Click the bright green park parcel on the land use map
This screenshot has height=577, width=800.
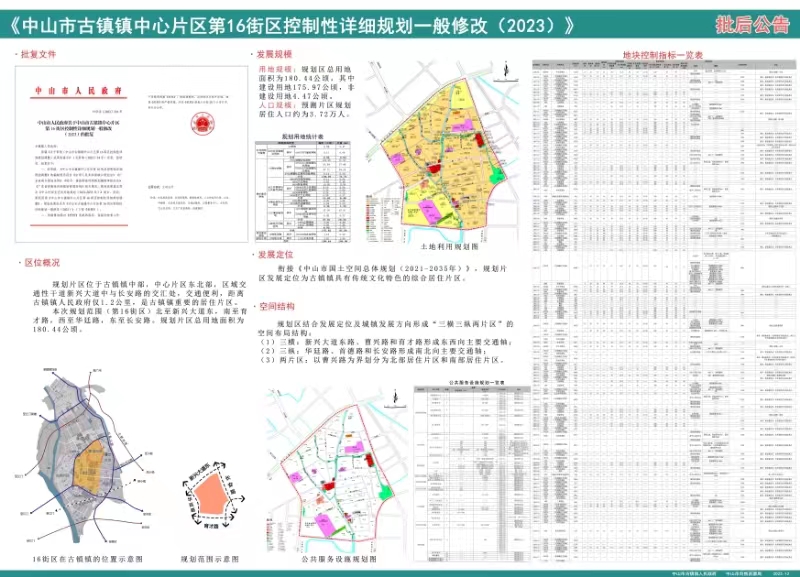coord(495,177)
